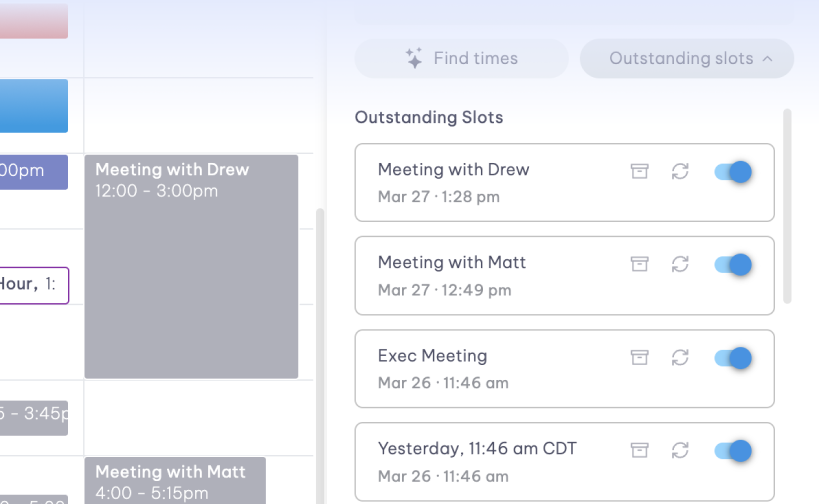
Task: Open Meeting with Drew calendar event
Action: 191,266
